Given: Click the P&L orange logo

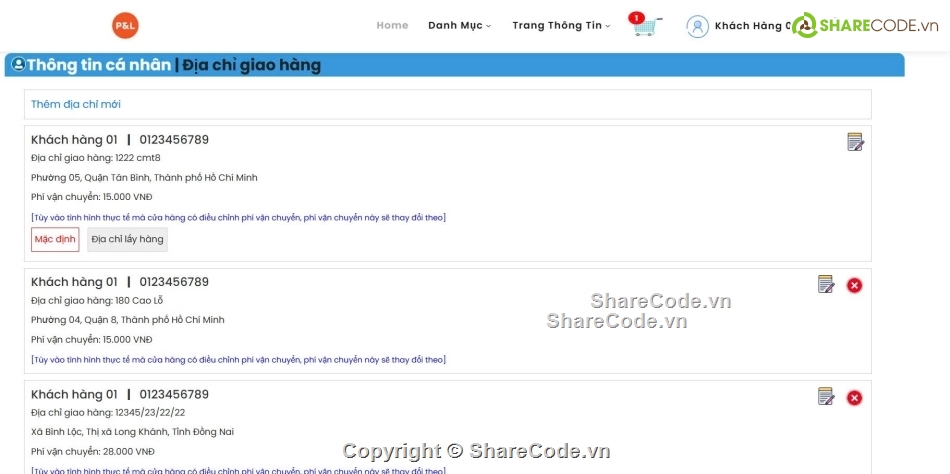Looking at the screenshot, I should click(x=125, y=25).
